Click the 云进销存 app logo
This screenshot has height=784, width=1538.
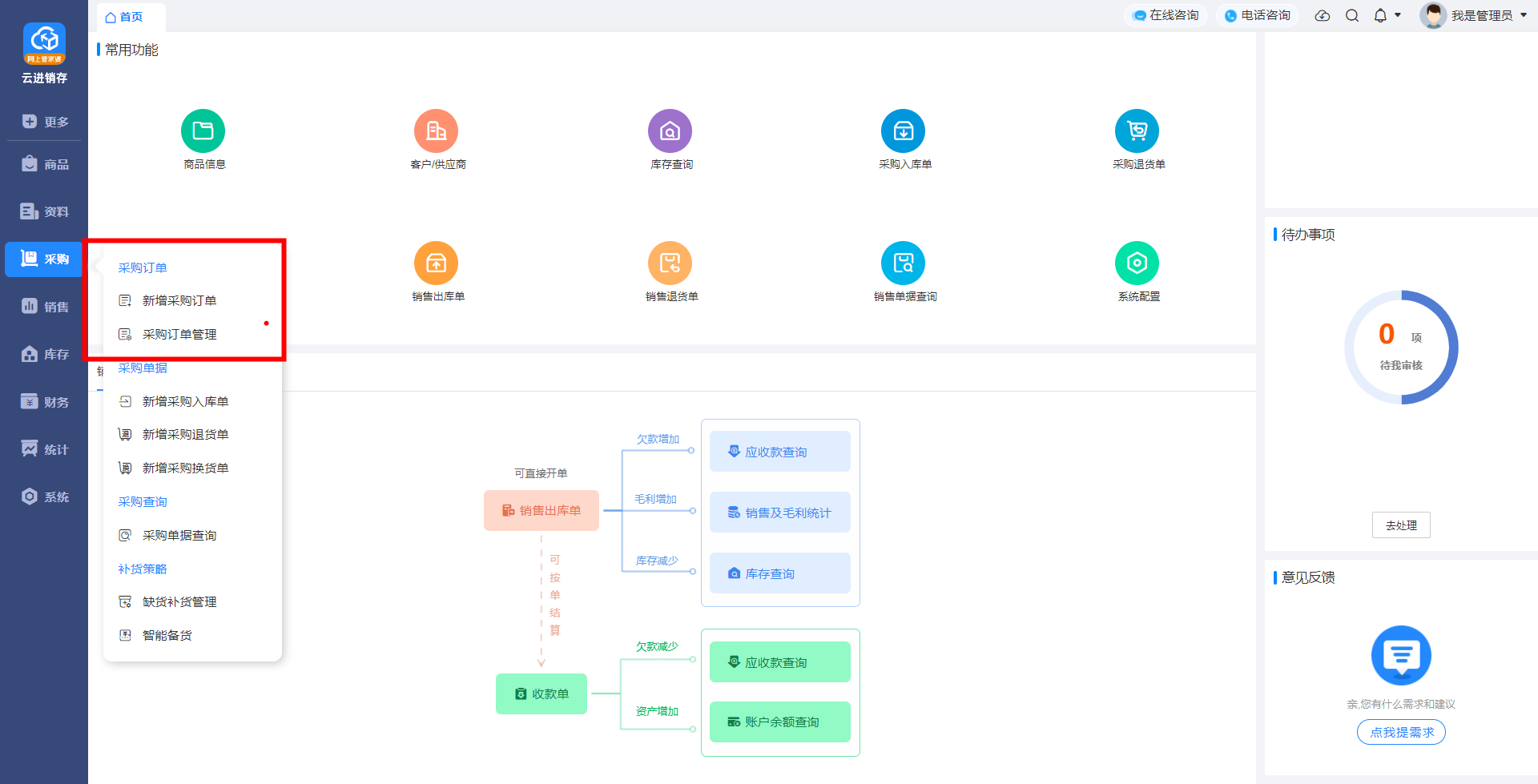tap(44, 44)
